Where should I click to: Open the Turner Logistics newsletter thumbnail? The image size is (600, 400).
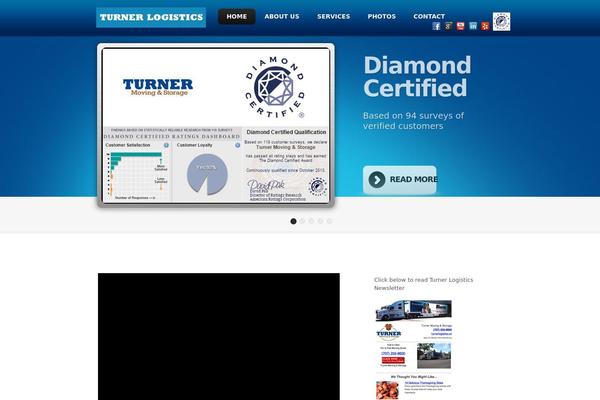point(413,350)
